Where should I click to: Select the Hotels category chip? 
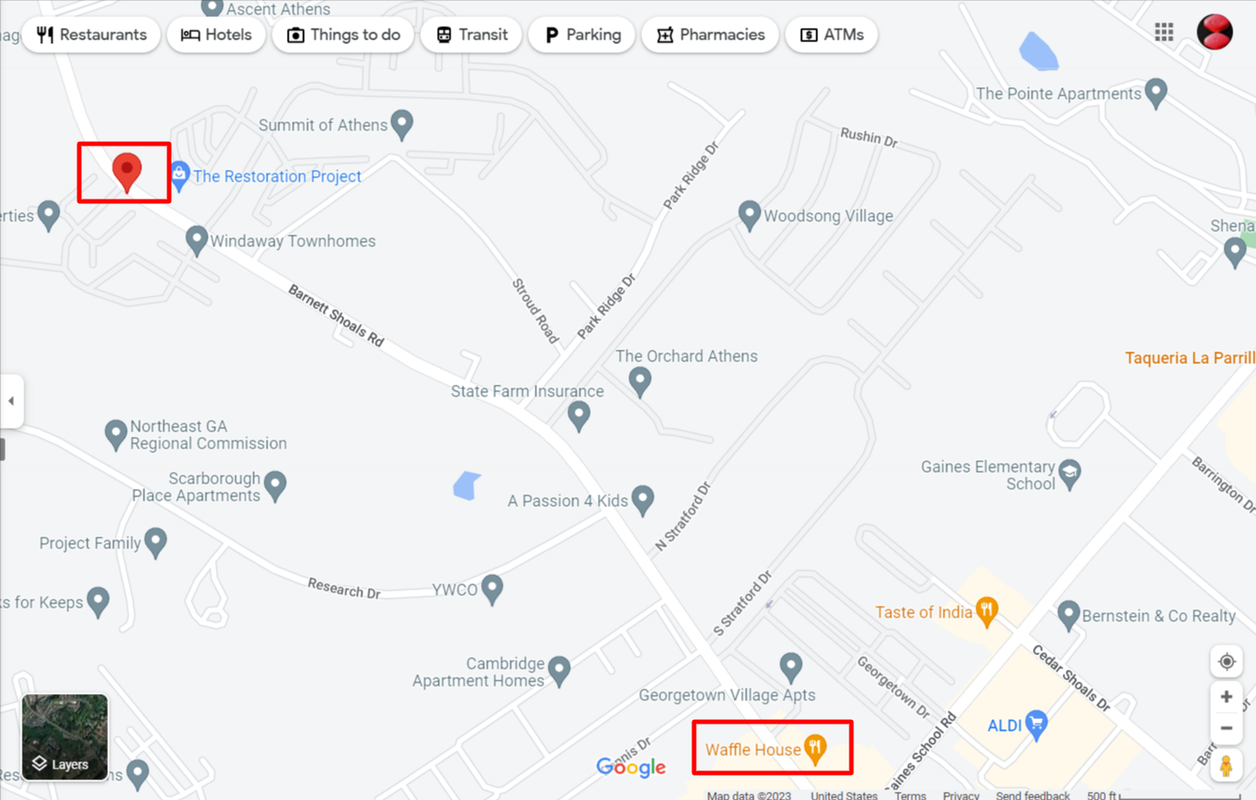click(216, 34)
